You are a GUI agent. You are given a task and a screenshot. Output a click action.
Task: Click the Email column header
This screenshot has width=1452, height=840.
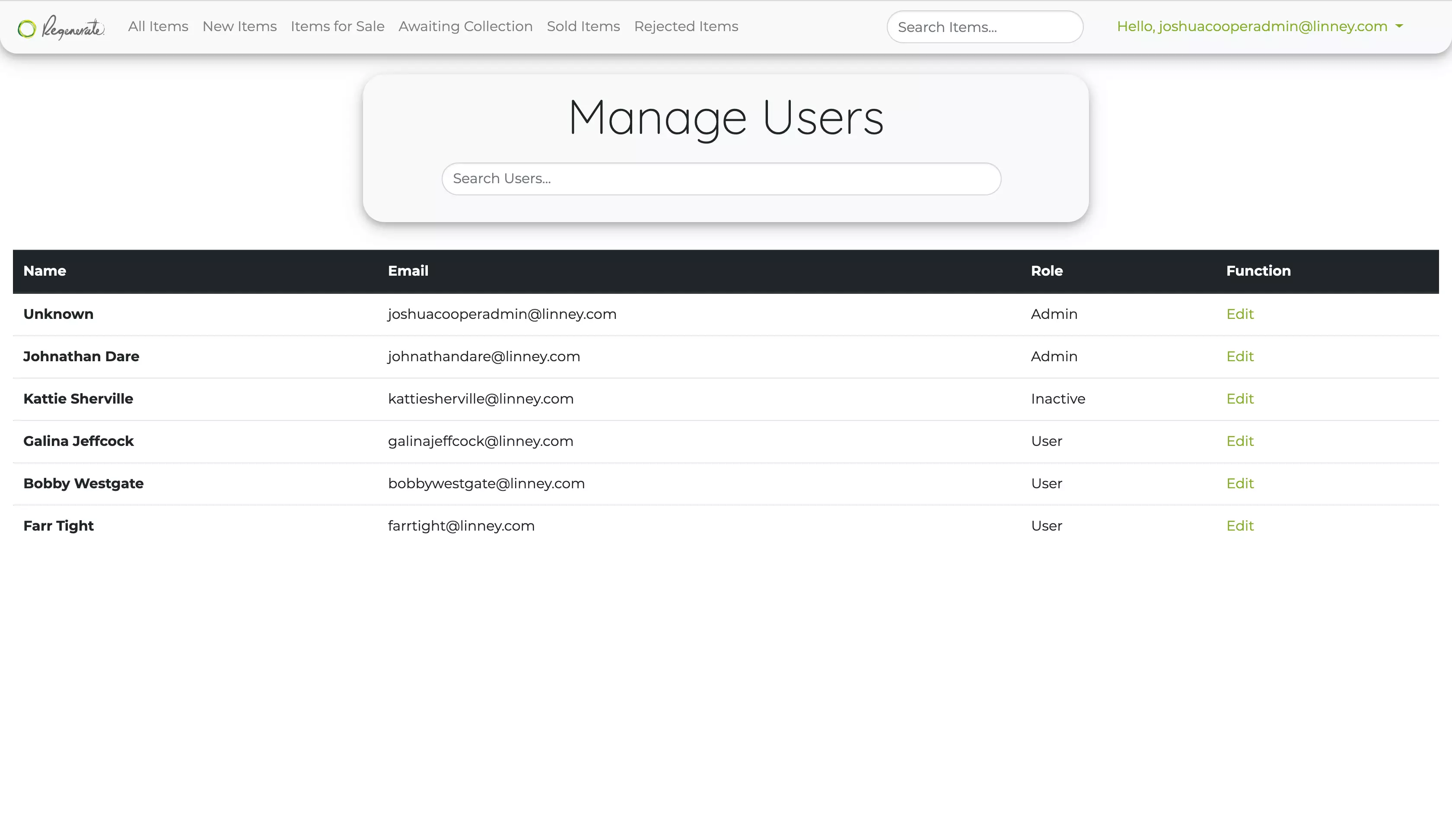(408, 271)
